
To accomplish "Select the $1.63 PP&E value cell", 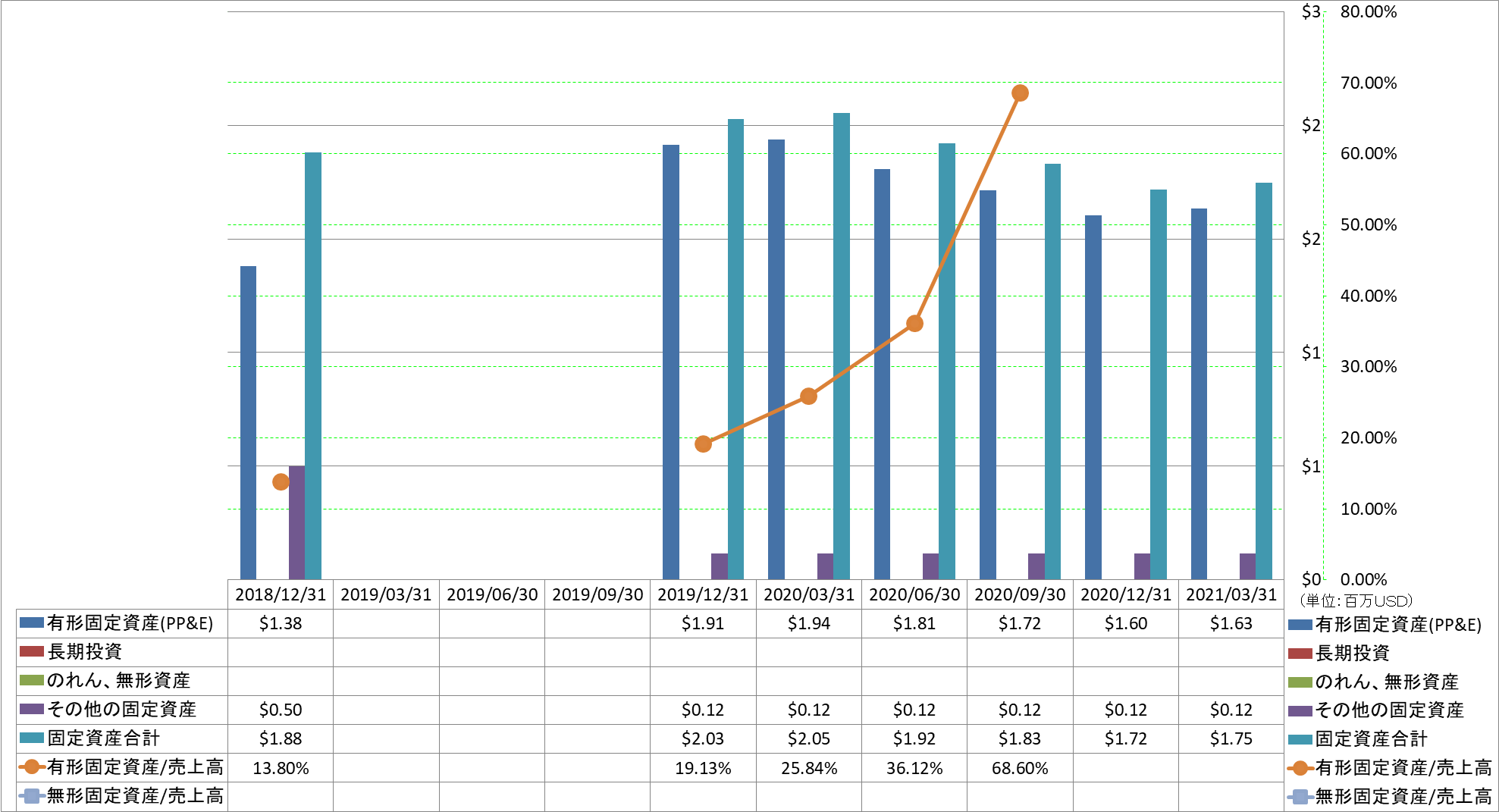I will point(1231,623).
